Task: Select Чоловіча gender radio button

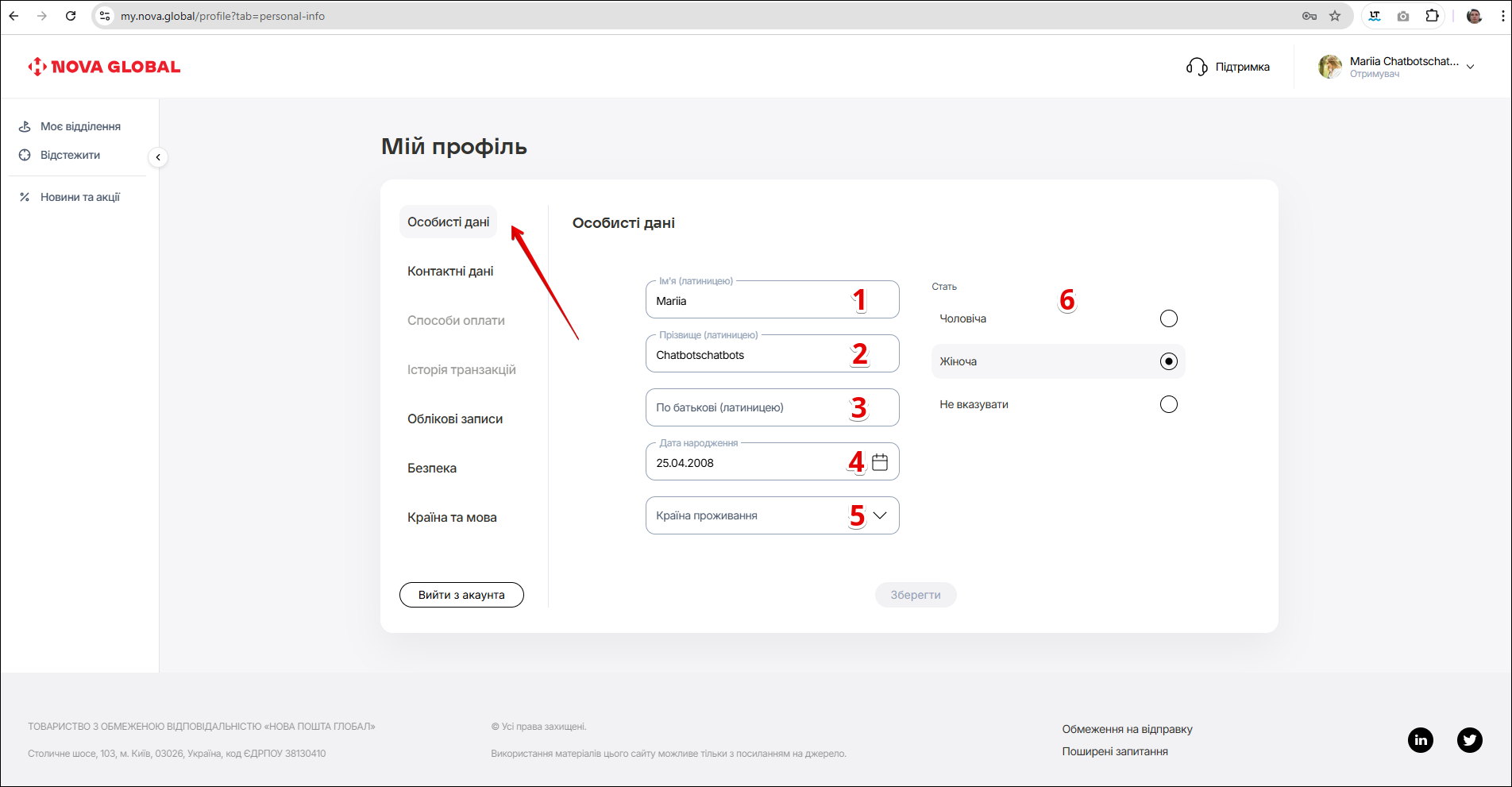Action: coord(1168,318)
